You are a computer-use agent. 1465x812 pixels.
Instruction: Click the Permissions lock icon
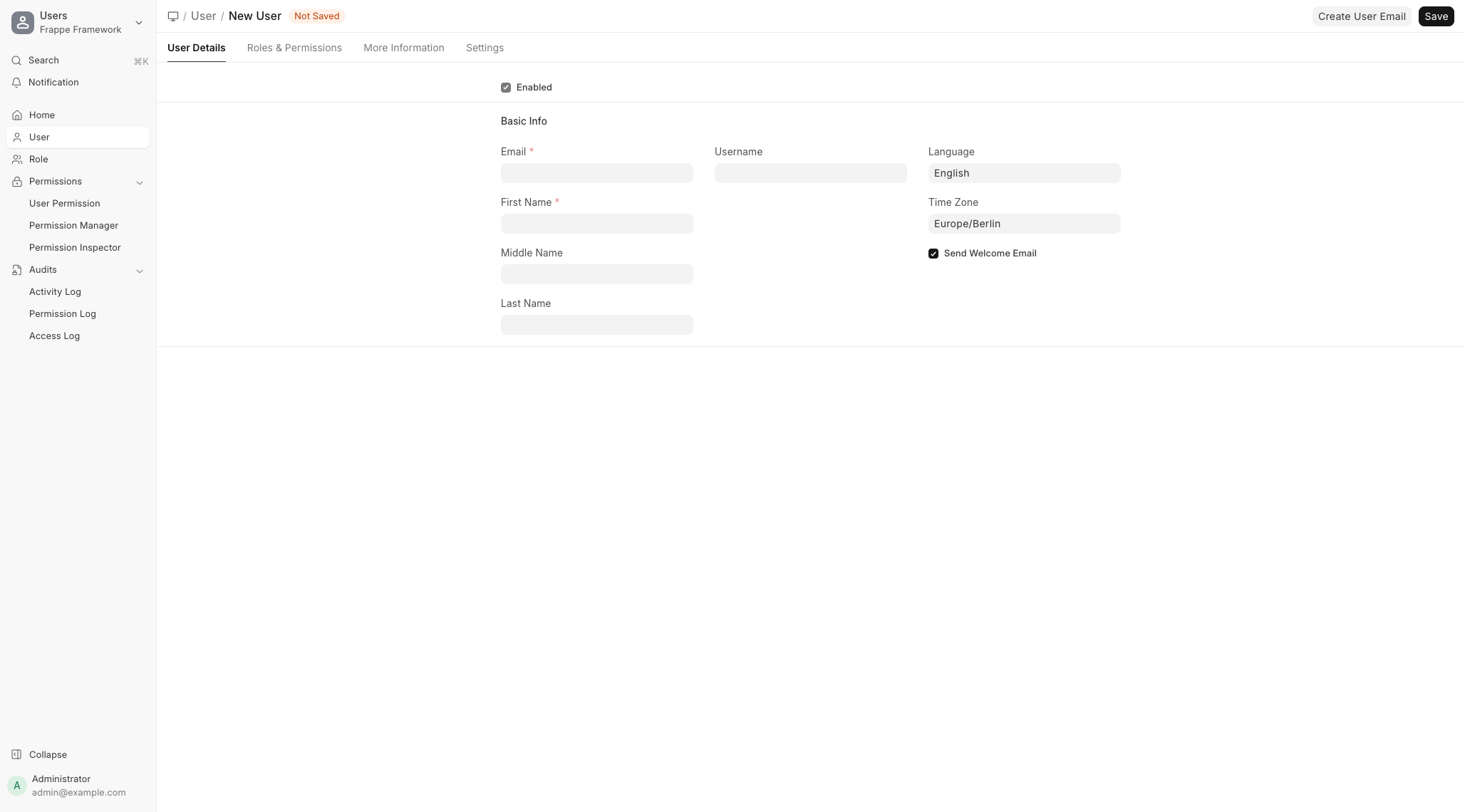click(x=17, y=182)
